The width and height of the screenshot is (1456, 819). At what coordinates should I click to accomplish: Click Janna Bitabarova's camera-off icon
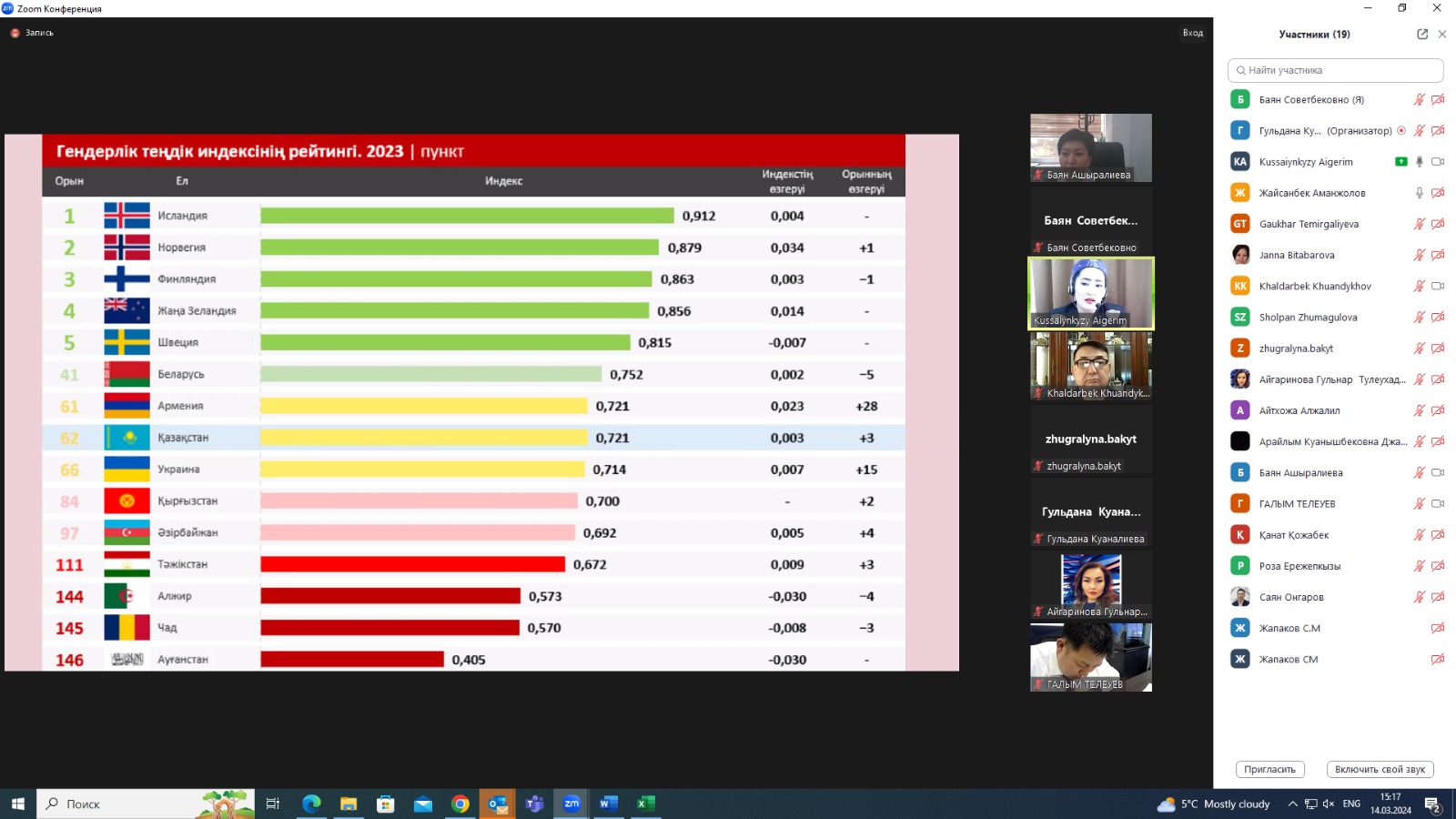(x=1438, y=255)
